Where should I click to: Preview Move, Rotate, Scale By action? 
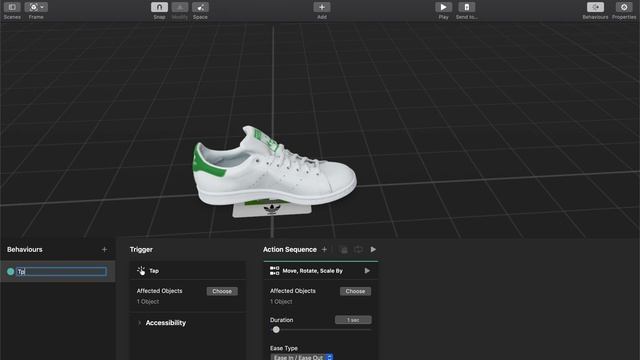pyautogui.click(x=367, y=271)
